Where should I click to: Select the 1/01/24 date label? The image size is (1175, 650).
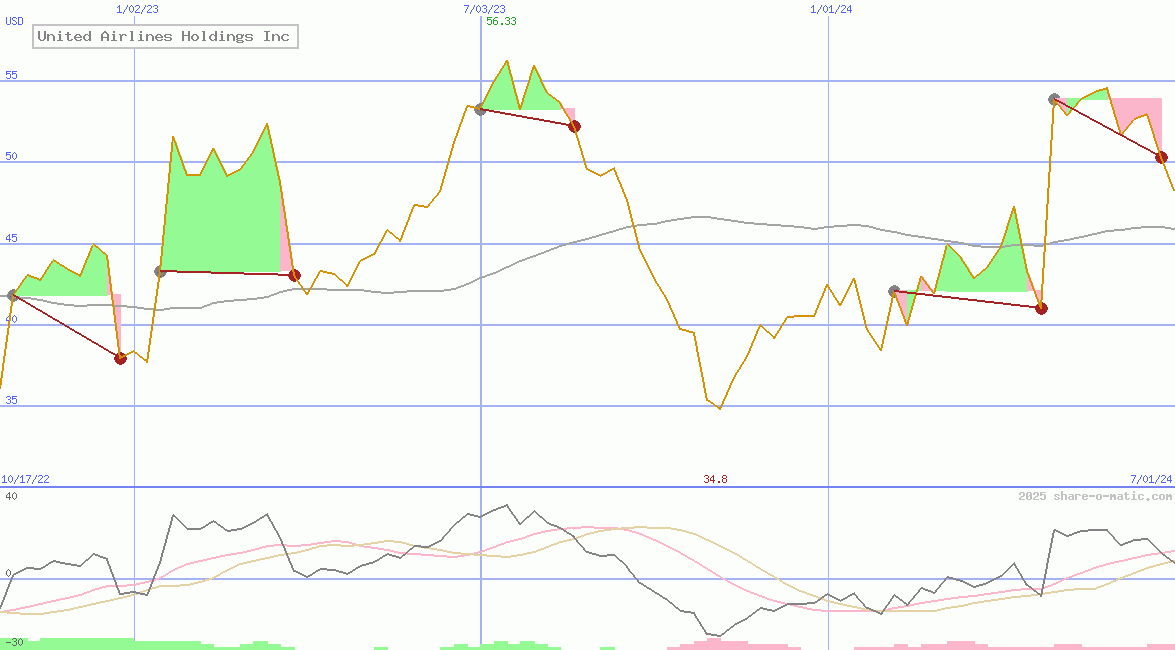coord(831,9)
